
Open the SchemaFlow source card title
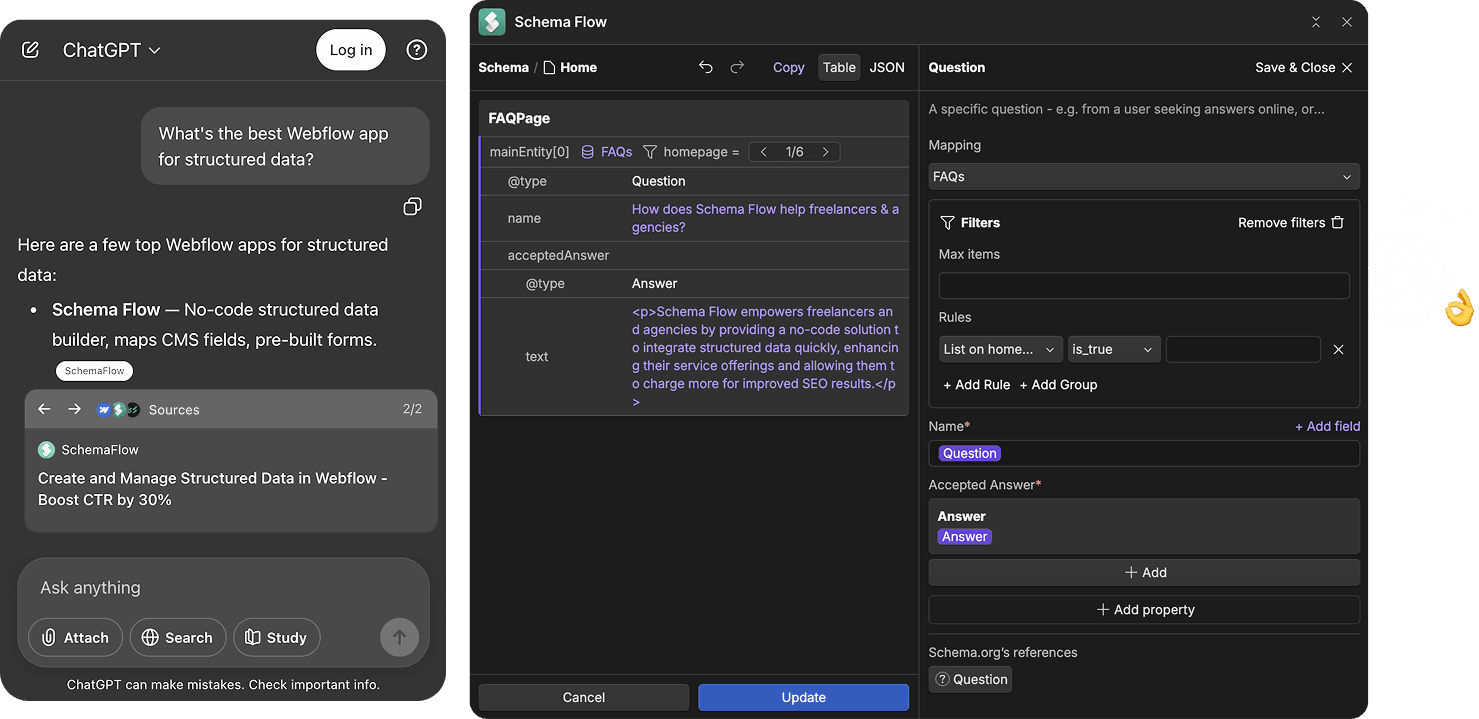pos(213,489)
